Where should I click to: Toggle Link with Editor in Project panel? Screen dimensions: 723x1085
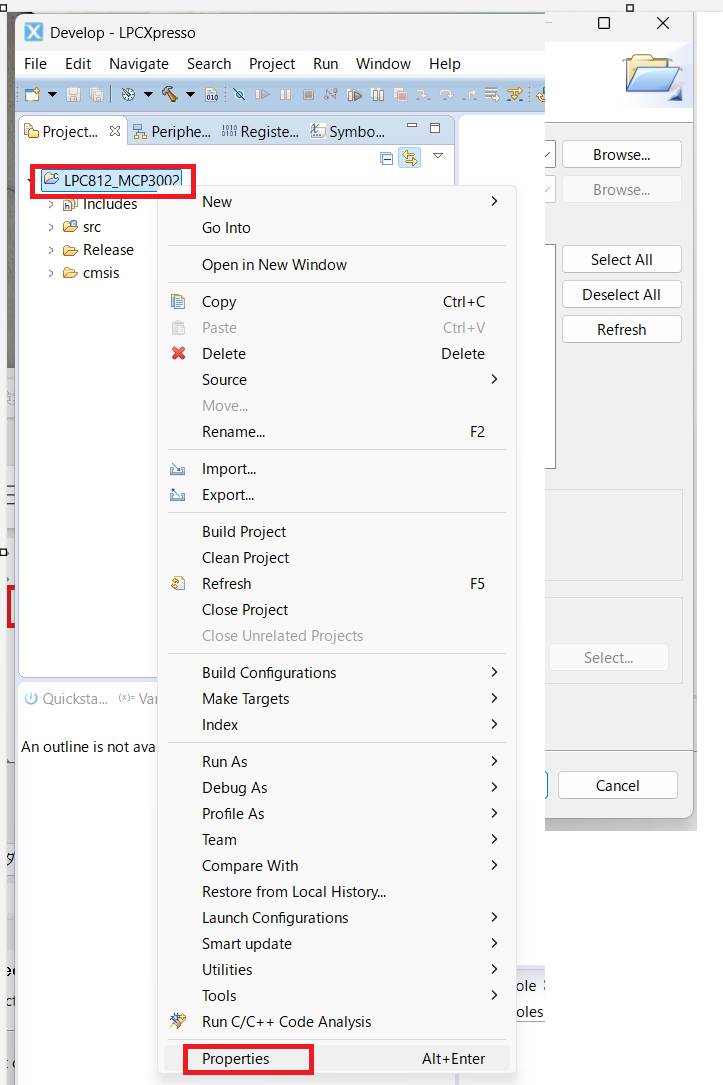[x=409, y=158]
